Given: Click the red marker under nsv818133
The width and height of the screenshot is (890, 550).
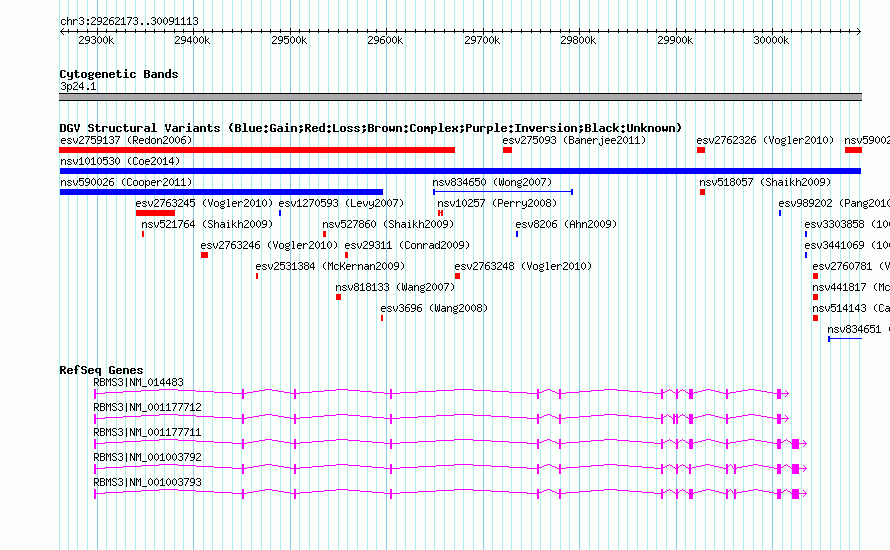Looking at the screenshot, I should pyautogui.click(x=338, y=297).
